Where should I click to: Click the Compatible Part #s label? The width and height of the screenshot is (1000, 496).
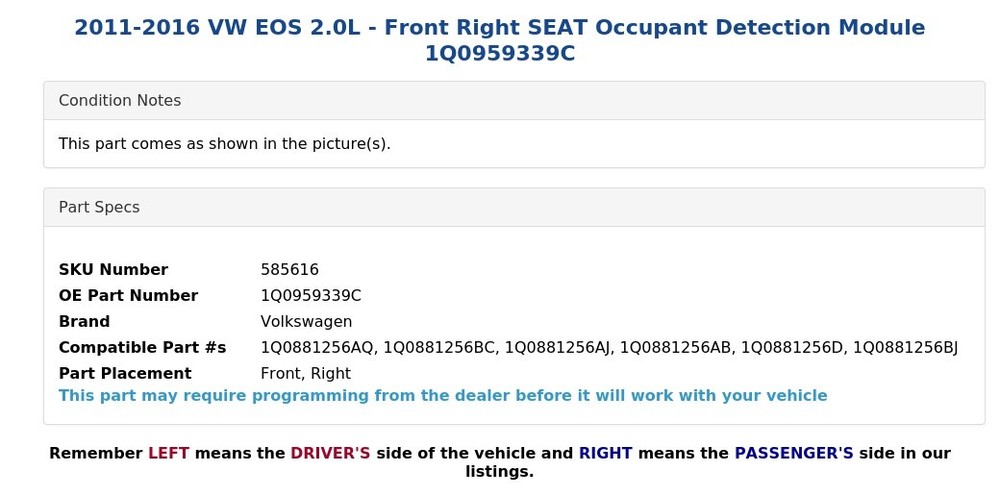[142, 348]
